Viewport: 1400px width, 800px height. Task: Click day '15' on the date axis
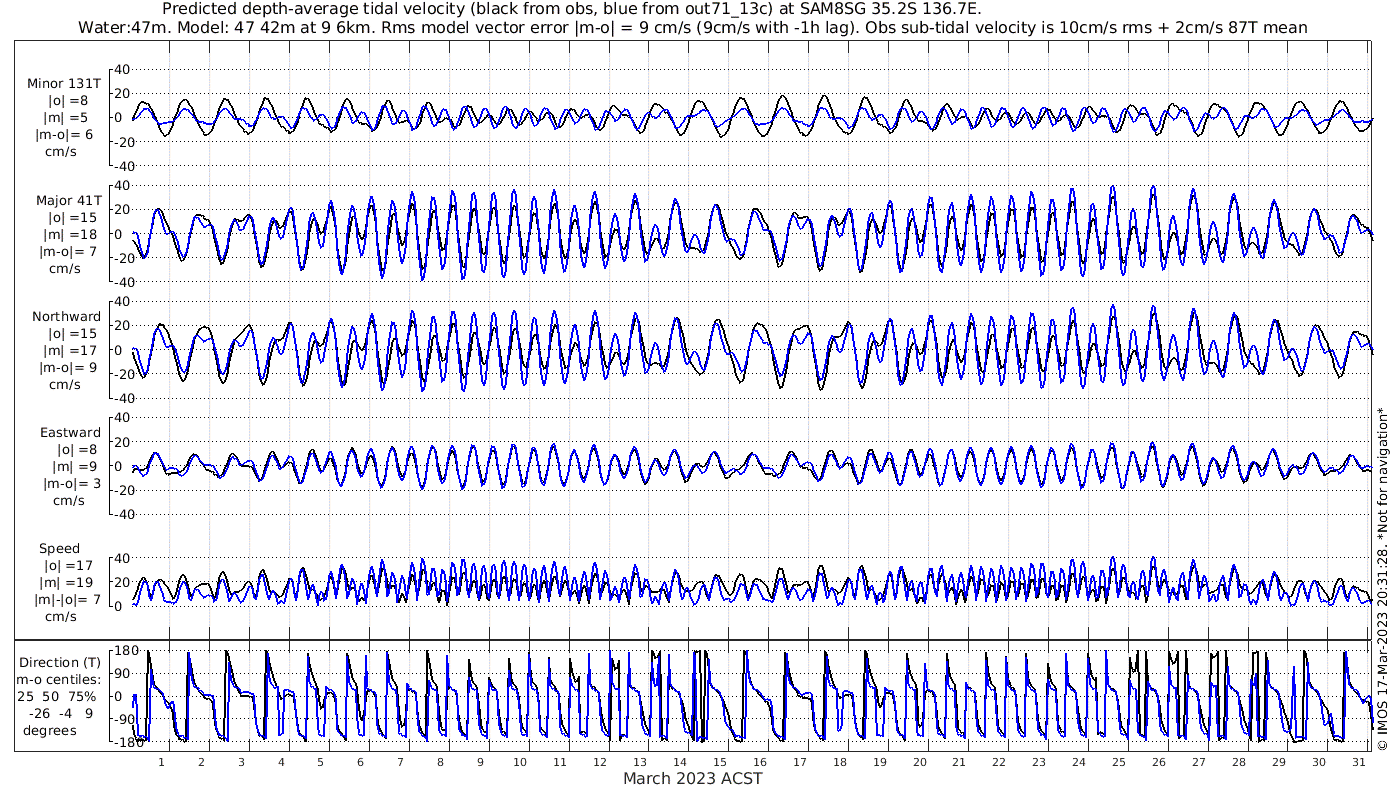pos(719,762)
